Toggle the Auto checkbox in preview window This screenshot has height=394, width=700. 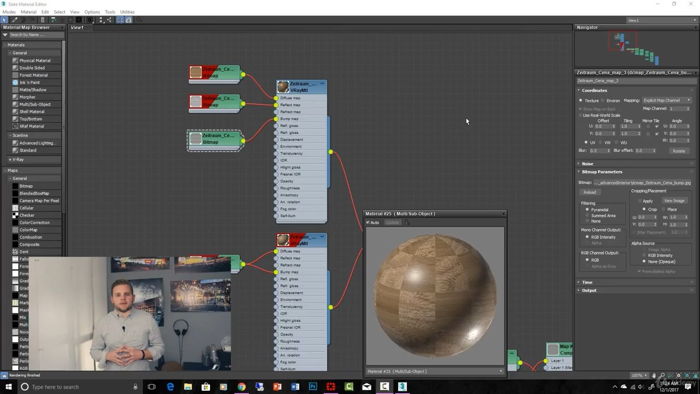pyautogui.click(x=368, y=222)
